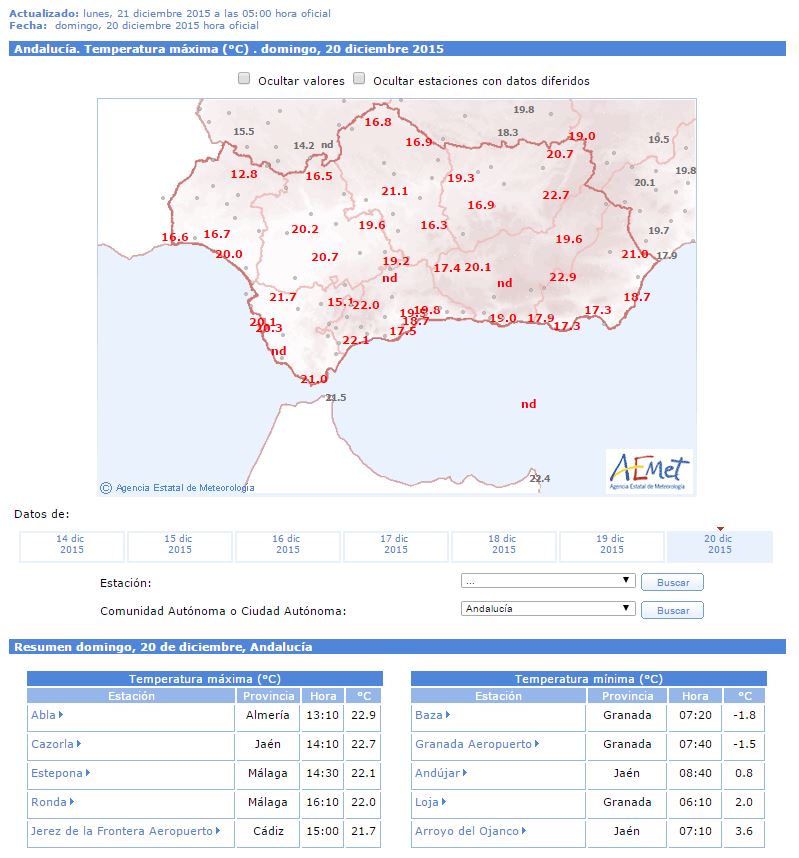Enable the Ocultar valores checkbox

click(244, 80)
